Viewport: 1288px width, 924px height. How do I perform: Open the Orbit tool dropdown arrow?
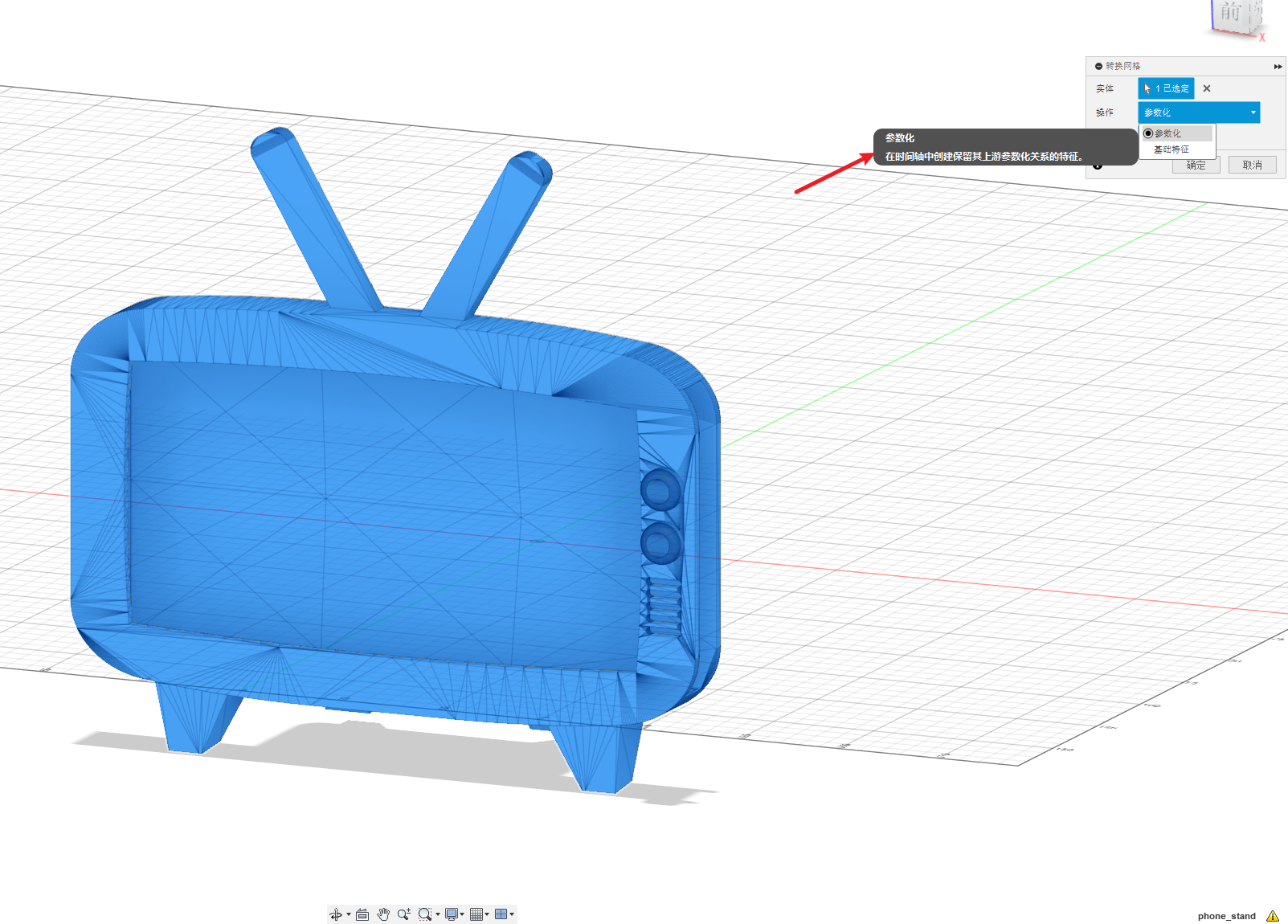[x=349, y=914]
